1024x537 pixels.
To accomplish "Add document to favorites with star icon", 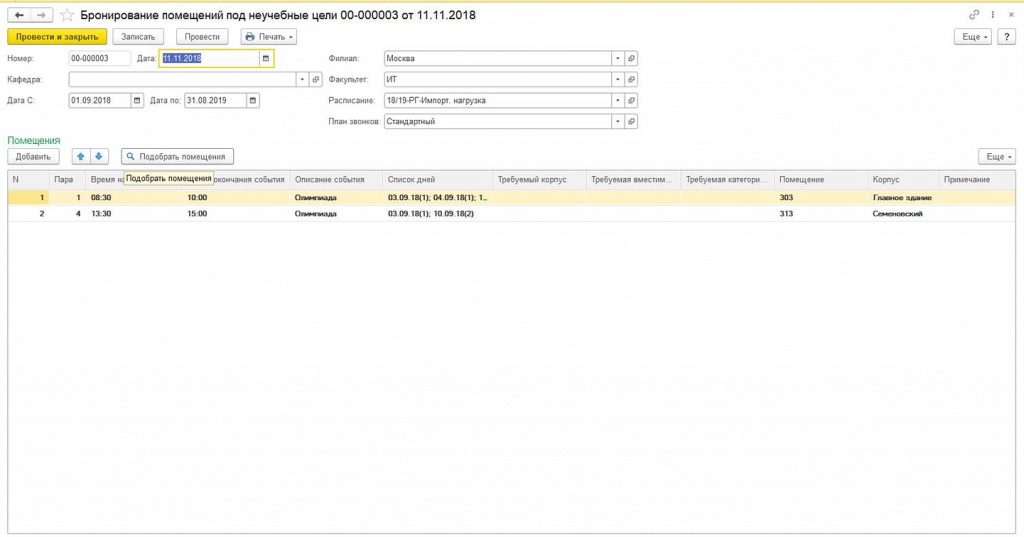I will (x=67, y=15).
